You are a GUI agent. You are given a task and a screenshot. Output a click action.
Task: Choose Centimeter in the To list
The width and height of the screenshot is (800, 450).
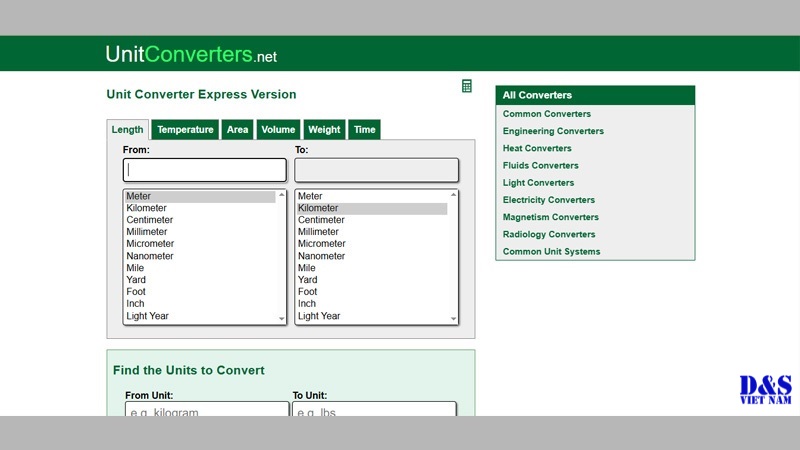[x=372, y=220]
